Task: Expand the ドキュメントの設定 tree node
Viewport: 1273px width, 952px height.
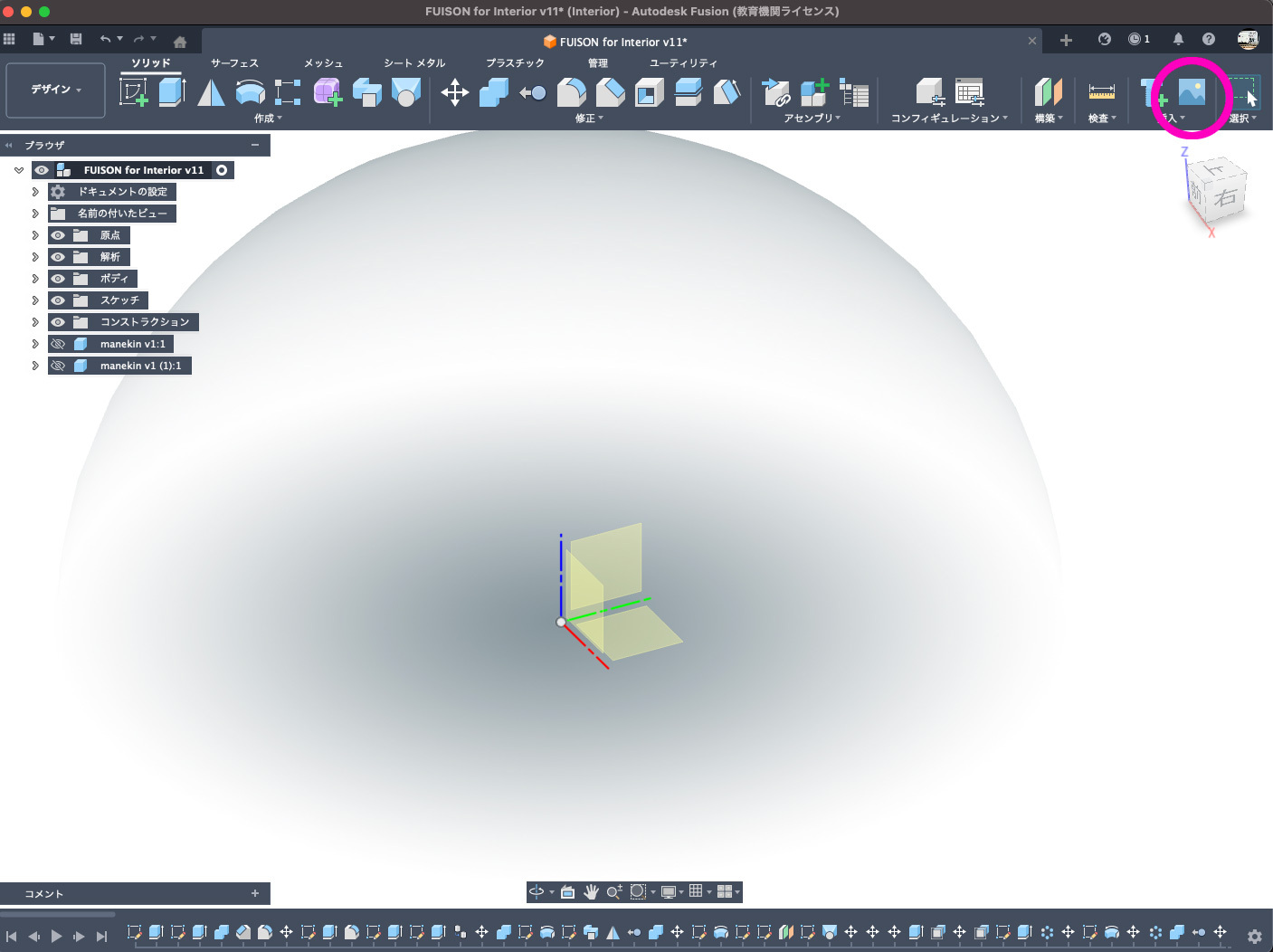Action: [x=35, y=192]
